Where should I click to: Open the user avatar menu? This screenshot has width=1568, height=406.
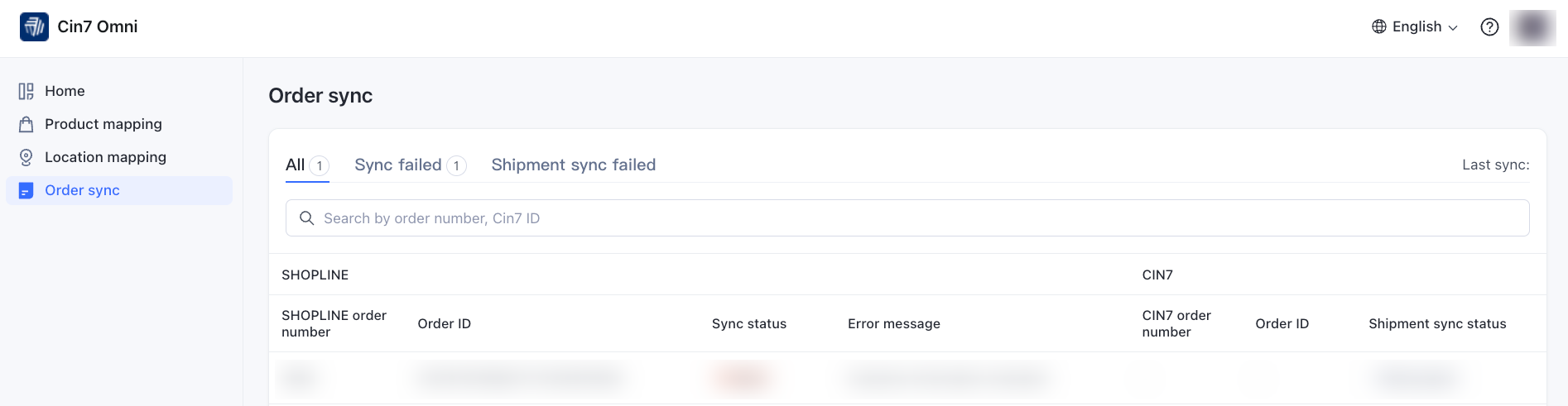coord(1532,26)
